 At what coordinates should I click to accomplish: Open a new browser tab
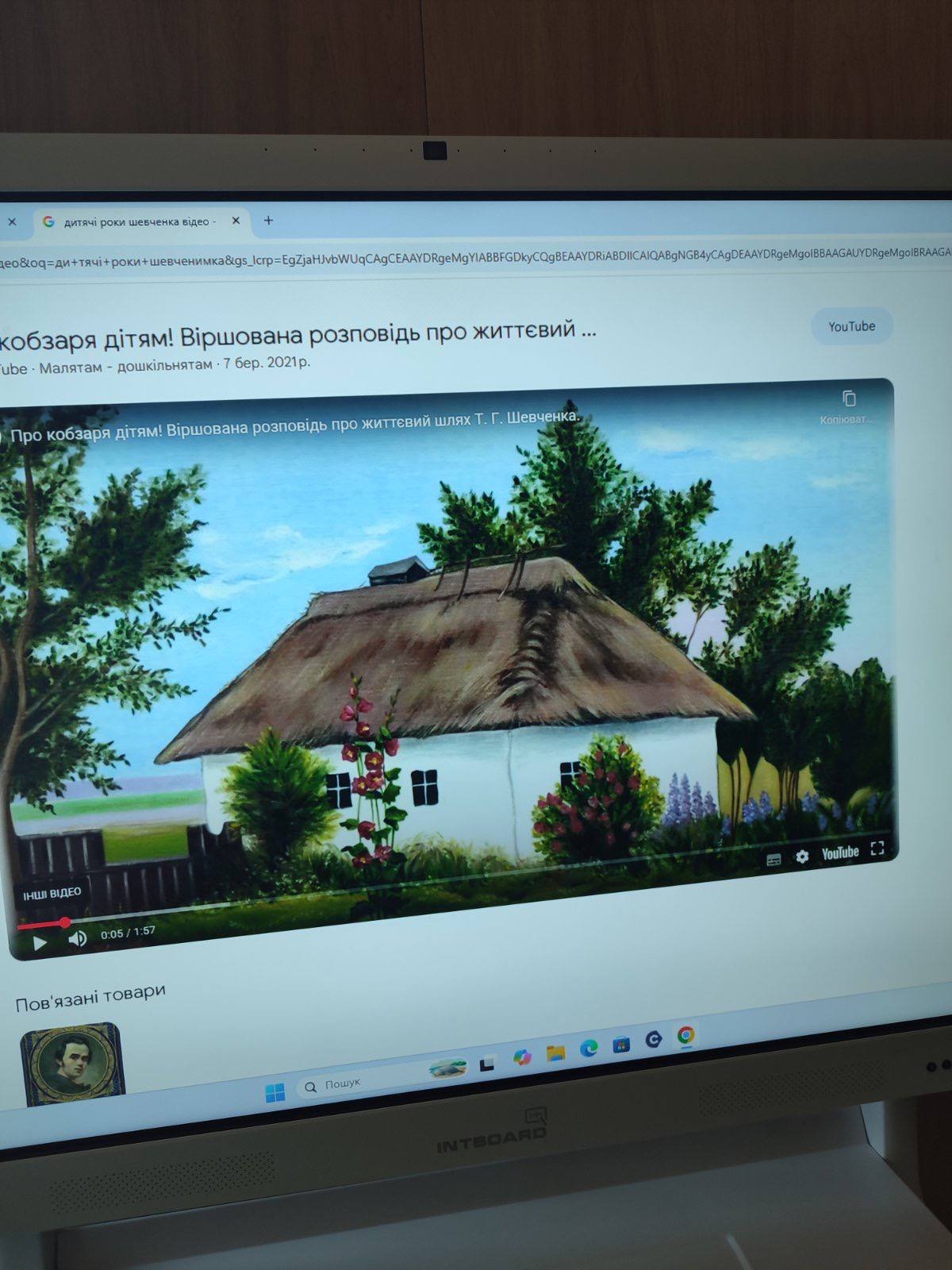pyautogui.click(x=268, y=220)
